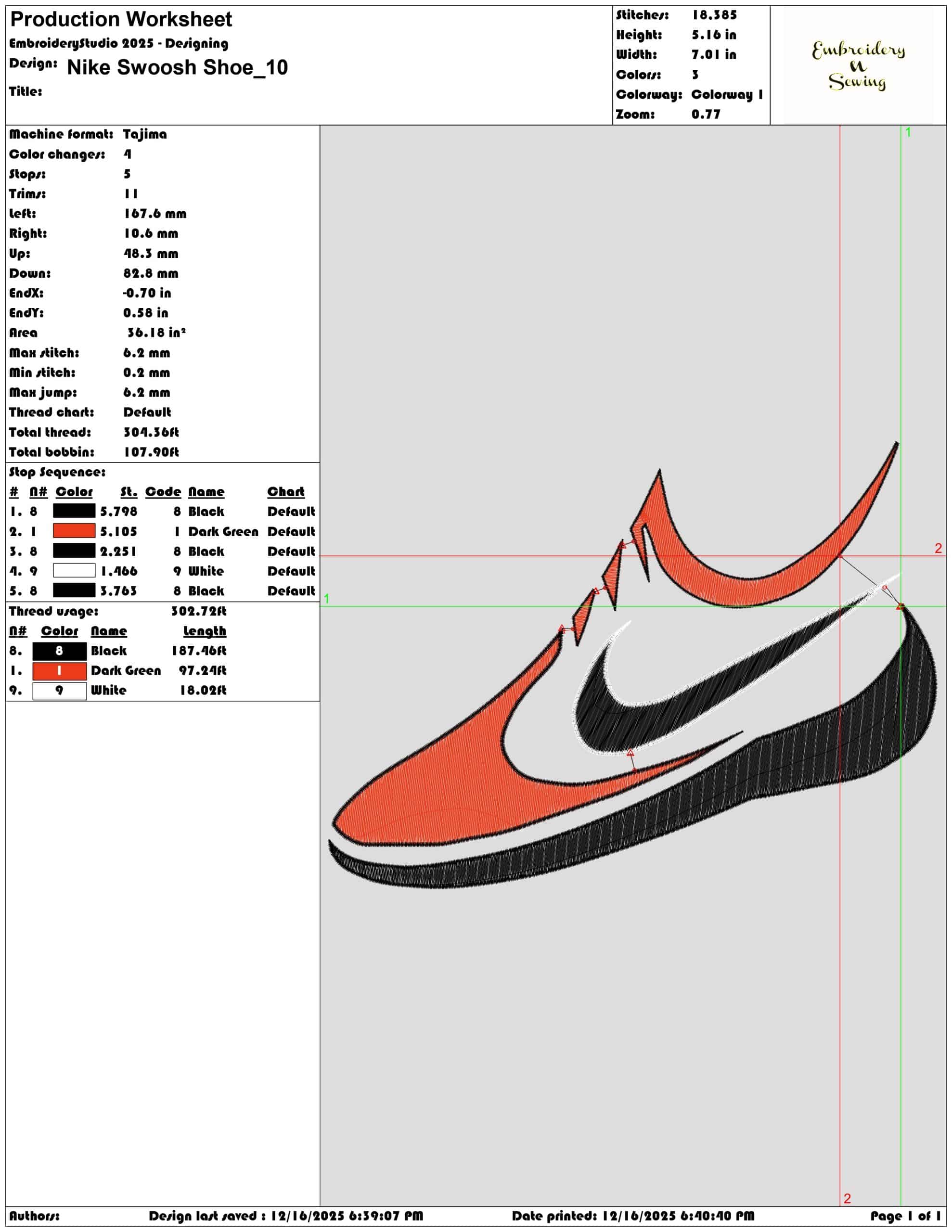The width and height of the screenshot is (952, 1232).
Task: Click the Area value 36.18 in²
Action: tap(156, 333)
